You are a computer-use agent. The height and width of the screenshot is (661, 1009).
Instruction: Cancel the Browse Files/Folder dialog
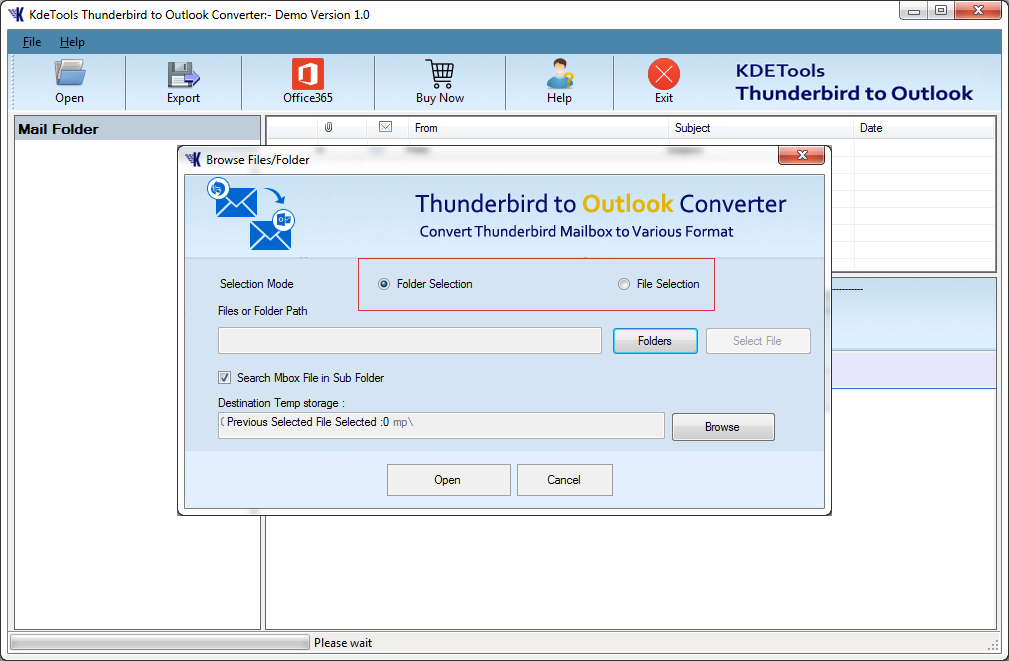click(x=564, y=479)
